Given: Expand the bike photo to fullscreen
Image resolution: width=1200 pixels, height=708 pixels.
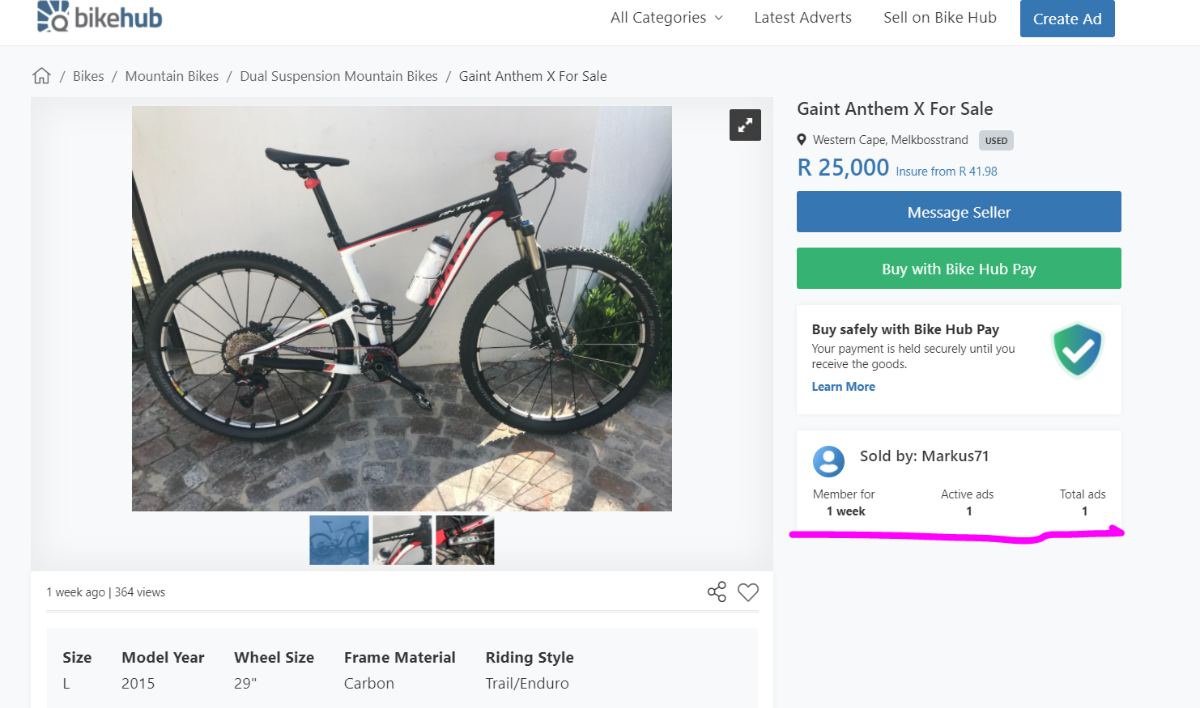Looking at the screenshot, I should pyautogui.click(x=745, y=125).
